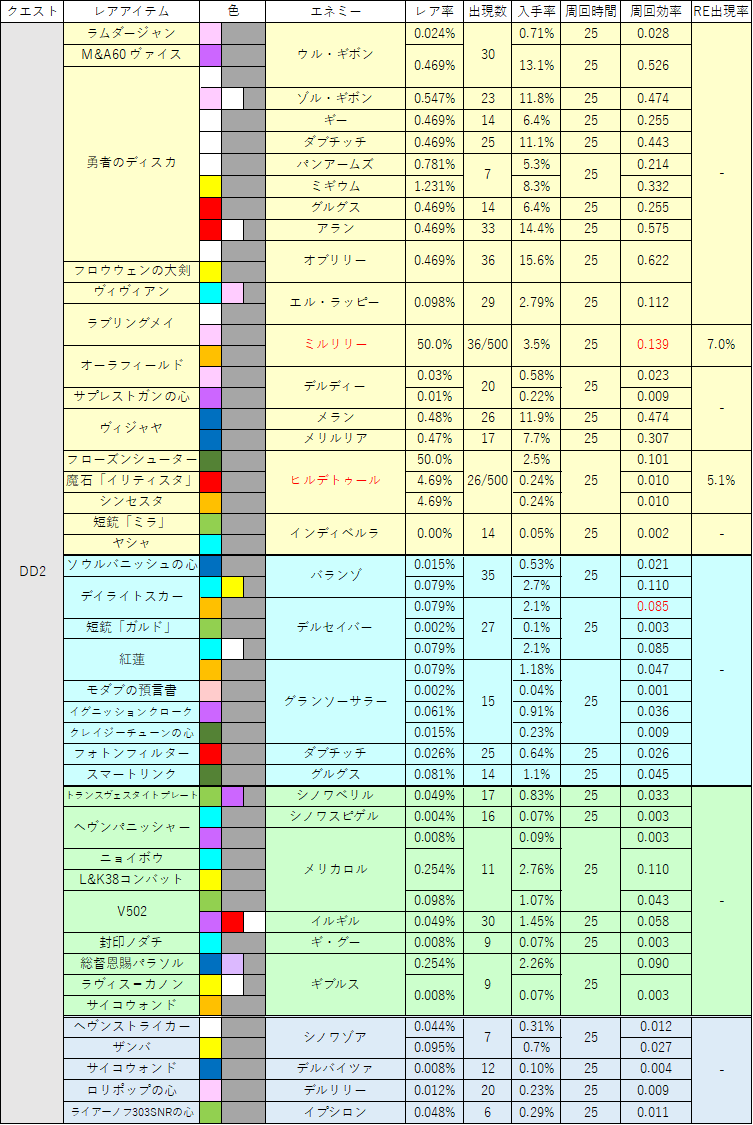The image size is (753, 1125).
Task: Click the red ミルリリー enemy name
Action: pyautogui.click(x=335, y=345)
